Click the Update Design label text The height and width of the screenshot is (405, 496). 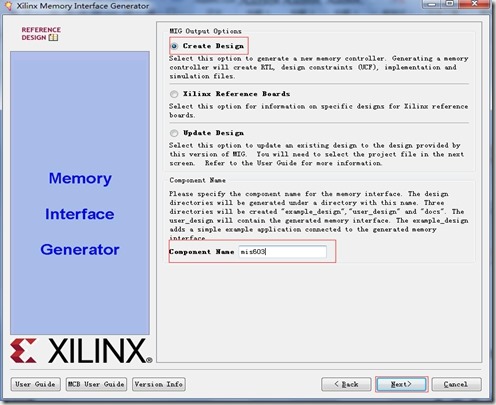[213, 133]
